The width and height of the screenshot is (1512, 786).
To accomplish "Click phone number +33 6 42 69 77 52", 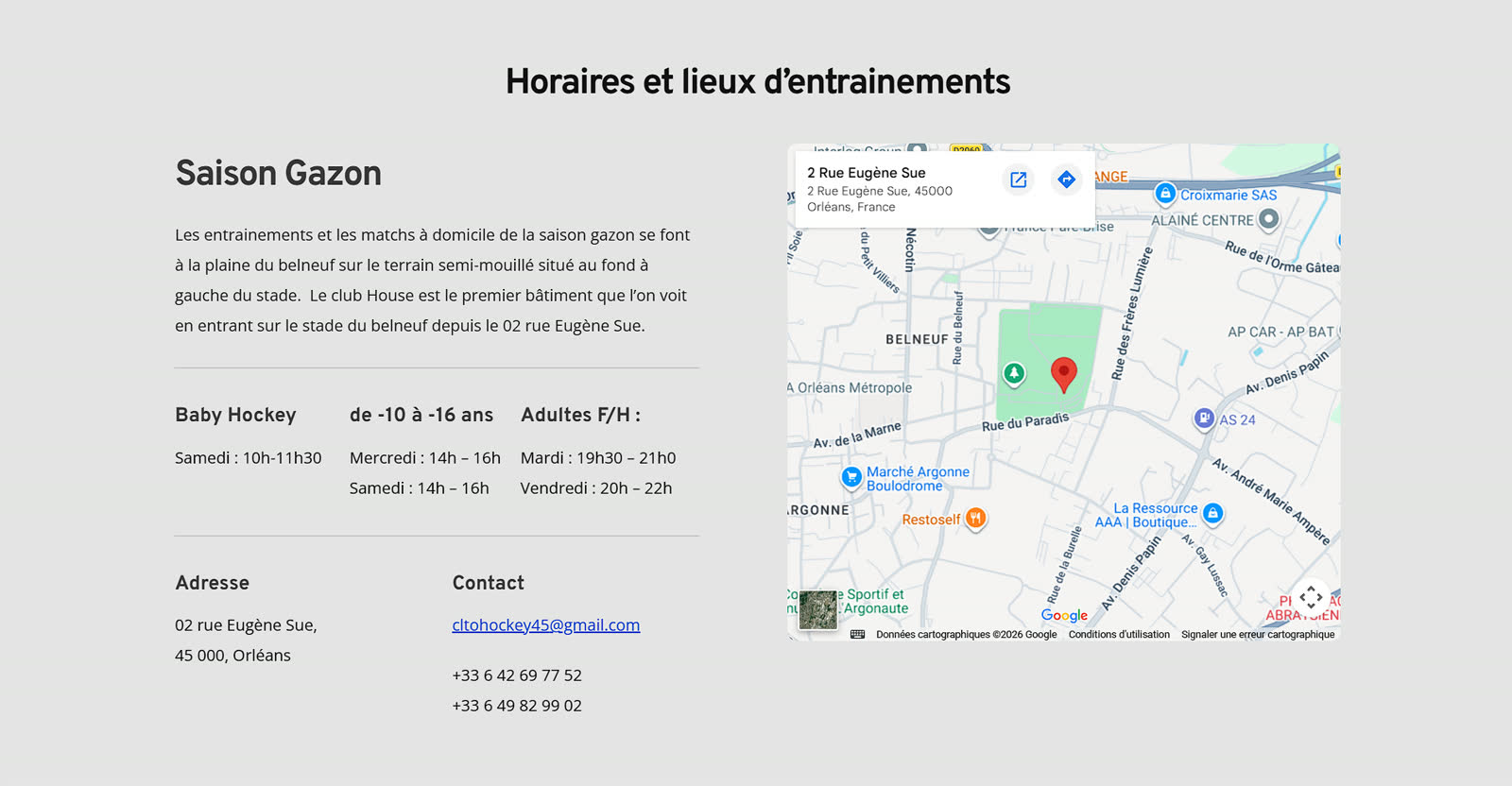I will (x=517, y=675).
